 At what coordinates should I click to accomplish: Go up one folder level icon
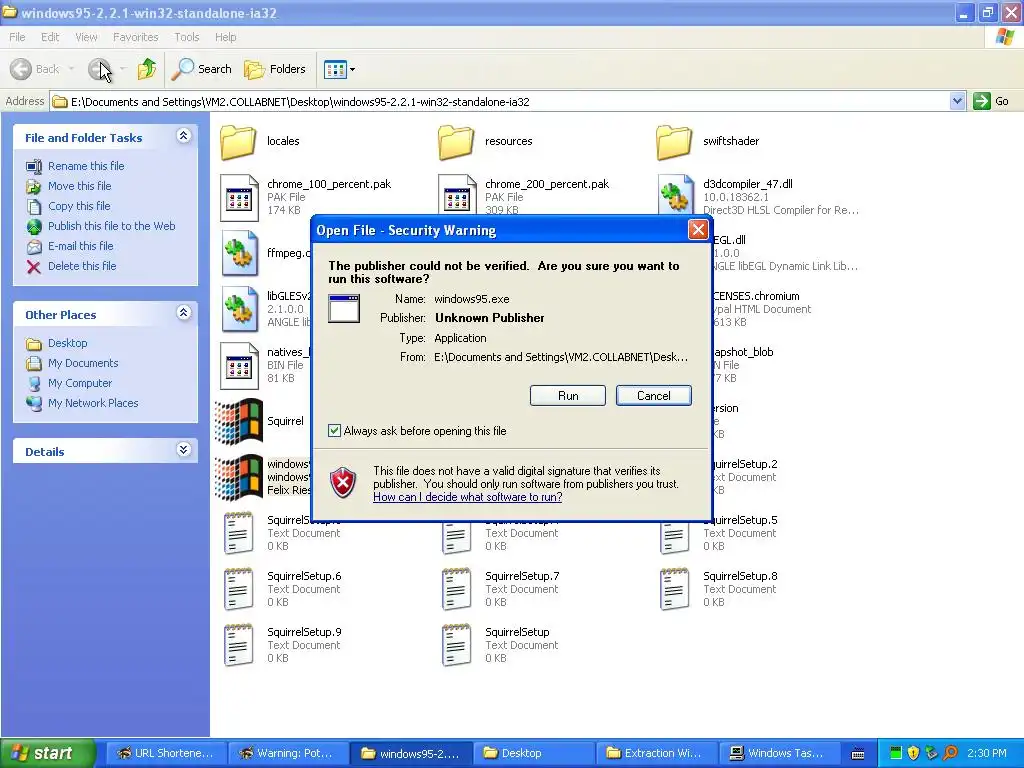147,69
